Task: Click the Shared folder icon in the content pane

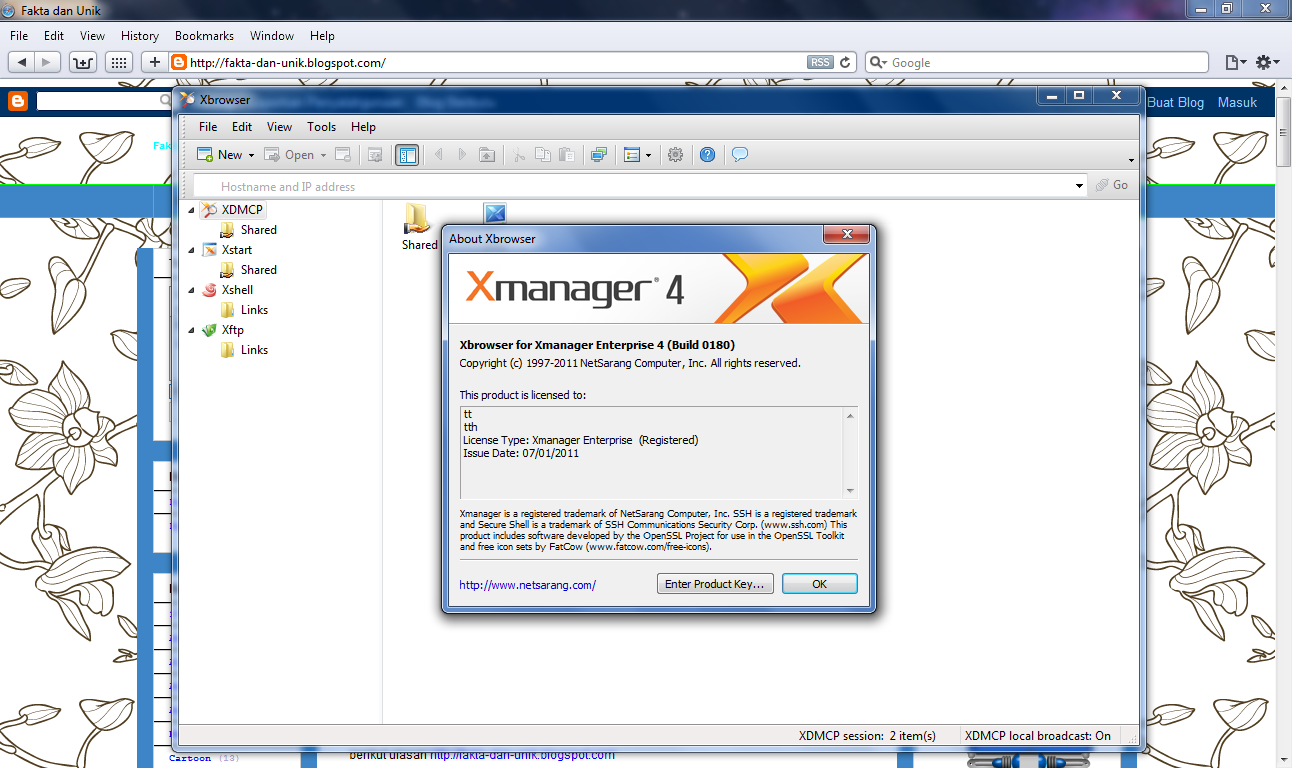Action: [x=418, y=217]
